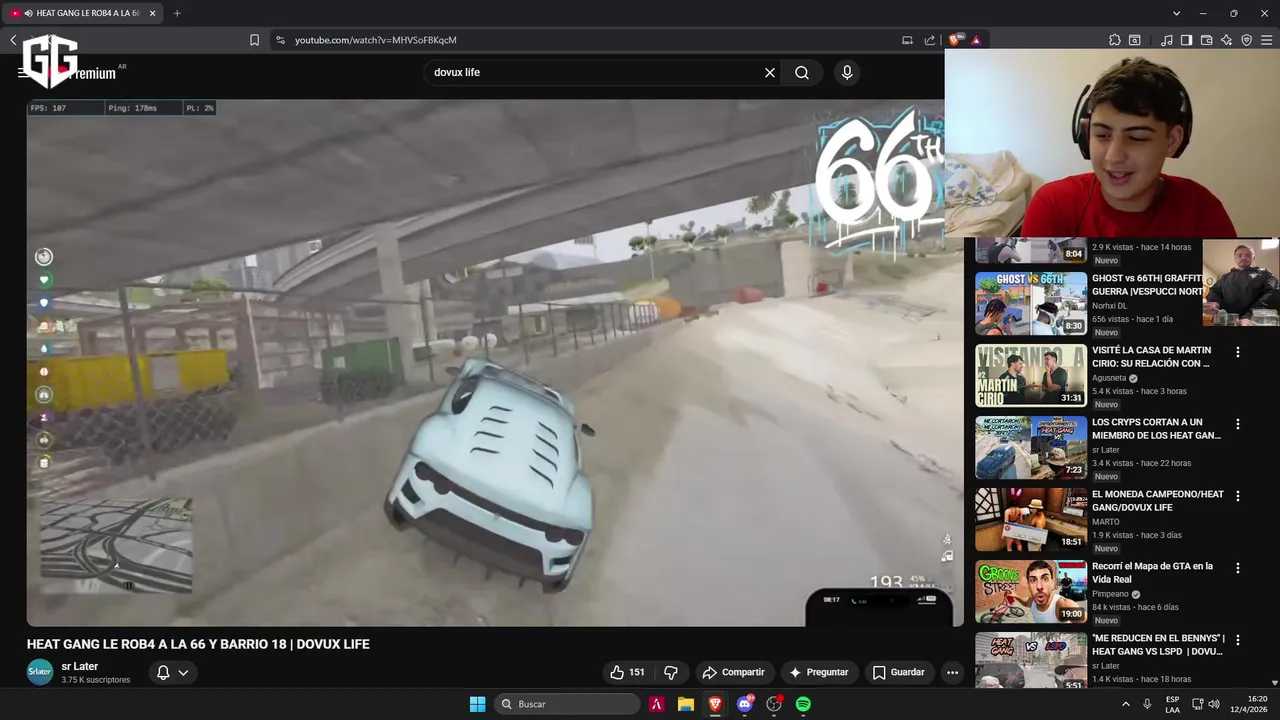The height and width of the screenshot is (720, 1280).
Task: Click MARTO channel name
Action: point(1105,522)
